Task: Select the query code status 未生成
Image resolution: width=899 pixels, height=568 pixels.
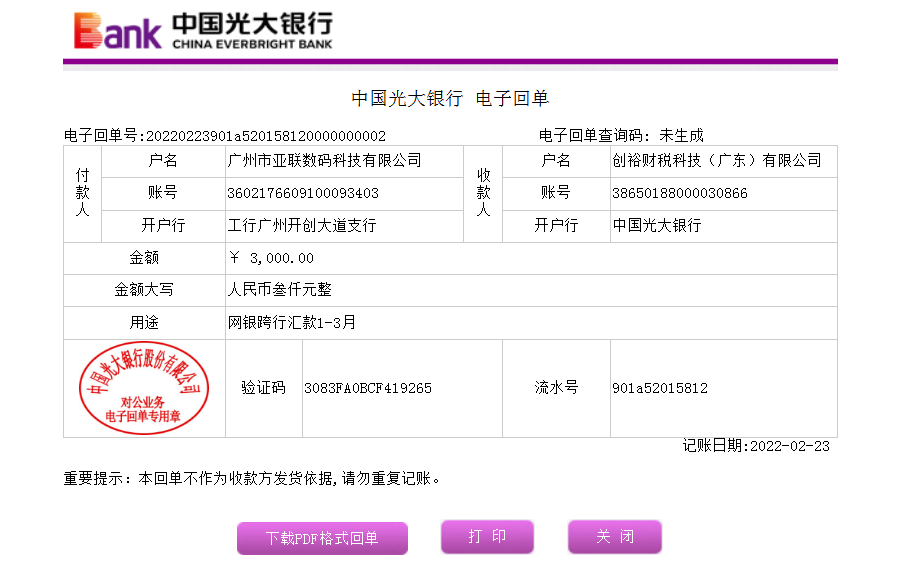Action: 681,136
